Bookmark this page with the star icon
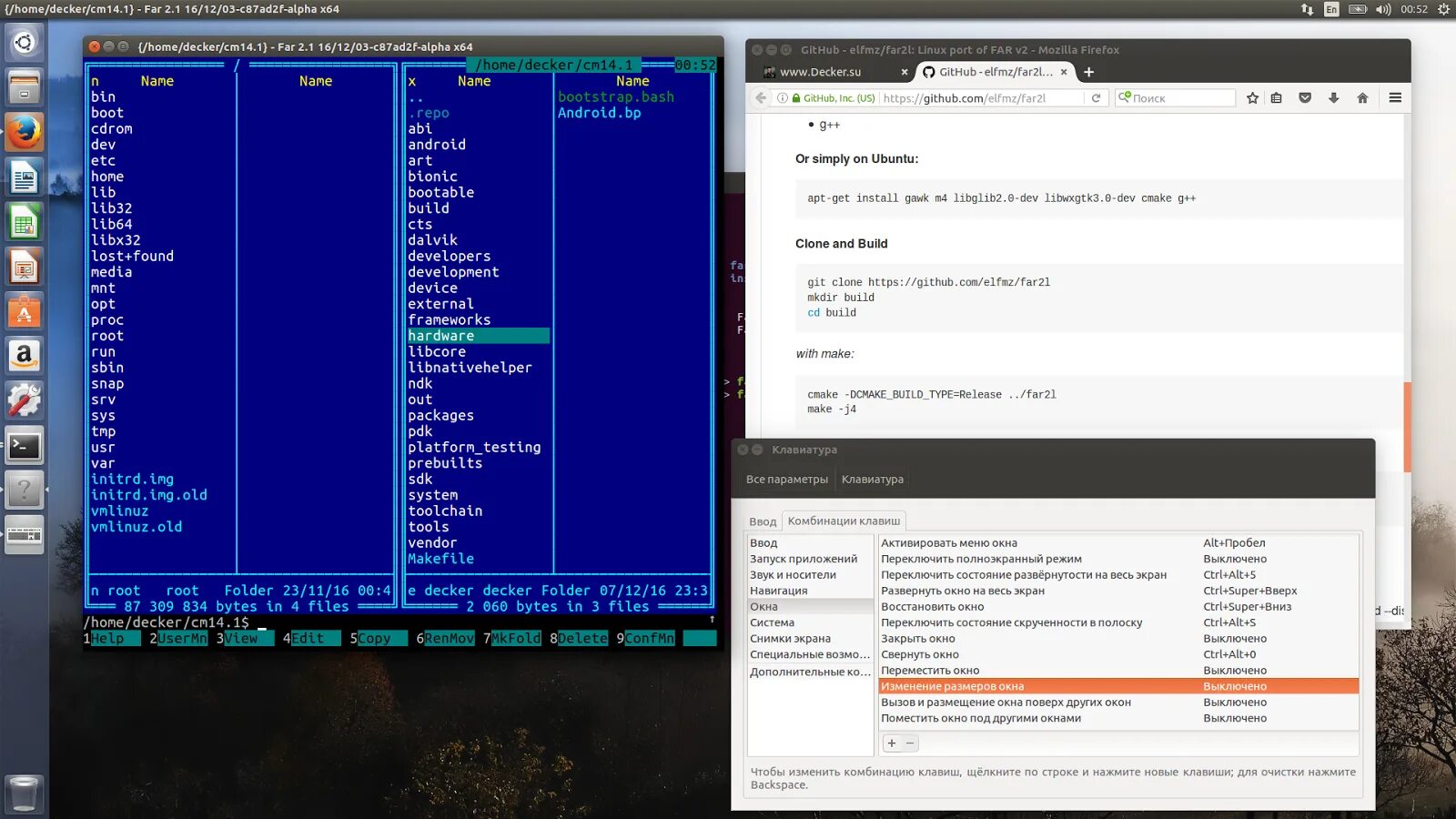The height and width of the screenshot is (819, 1456). tap(1253, 98)
